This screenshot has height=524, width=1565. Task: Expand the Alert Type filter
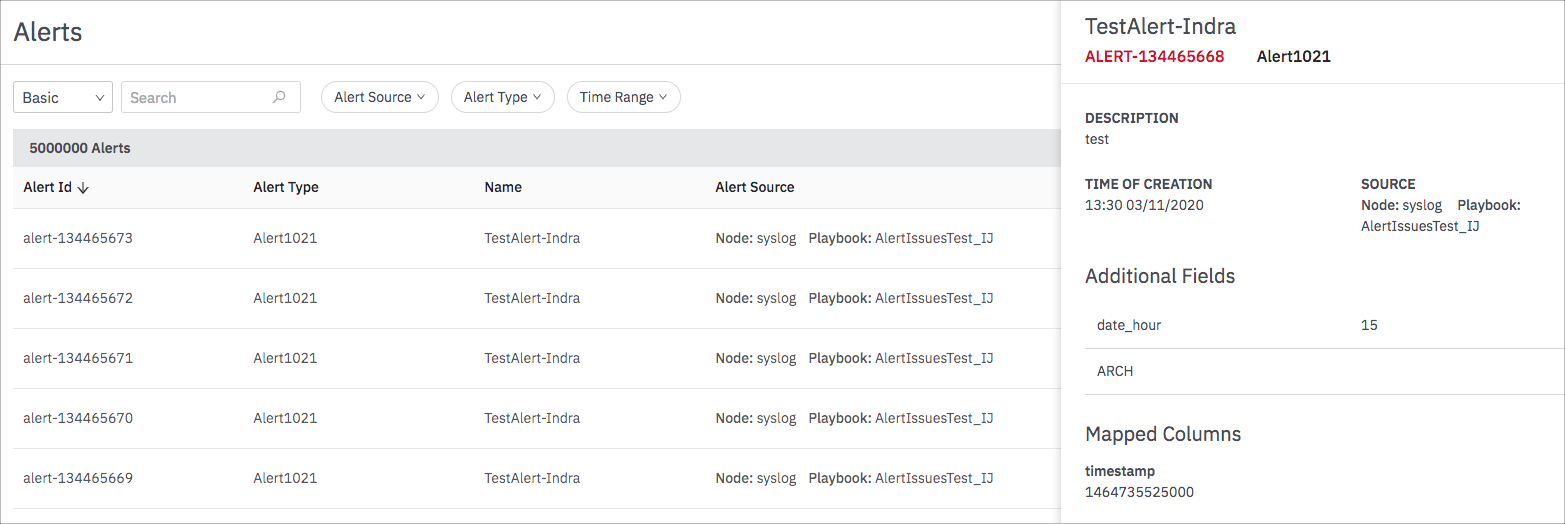(x=502, y=97)
